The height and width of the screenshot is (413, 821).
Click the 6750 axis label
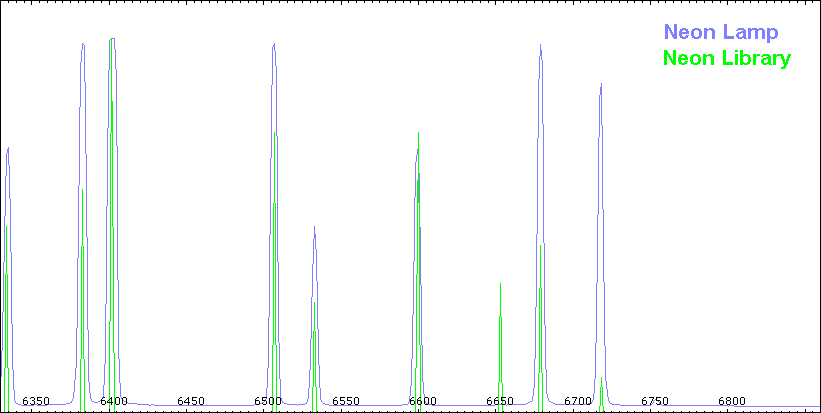pyautogui.click(x=655, y=401)
